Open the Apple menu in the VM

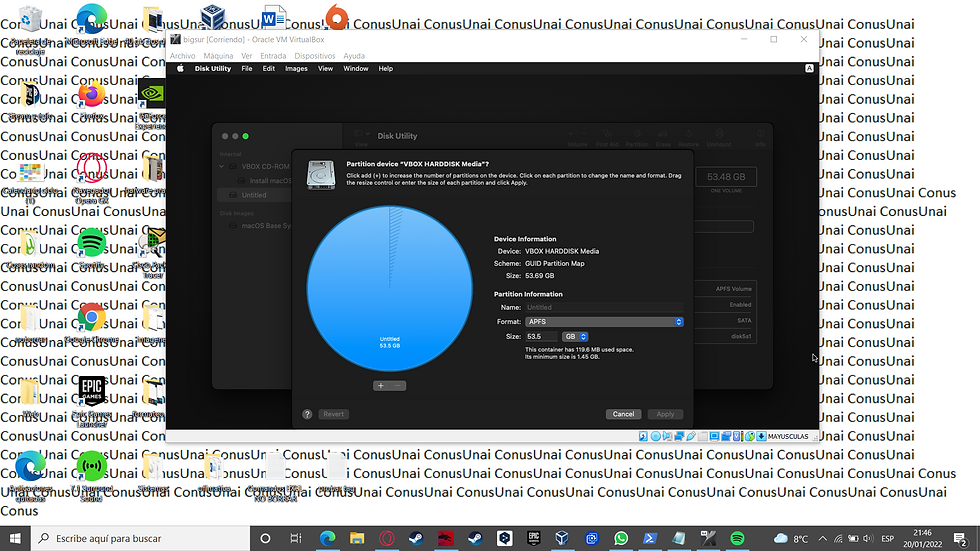point(180,69)
